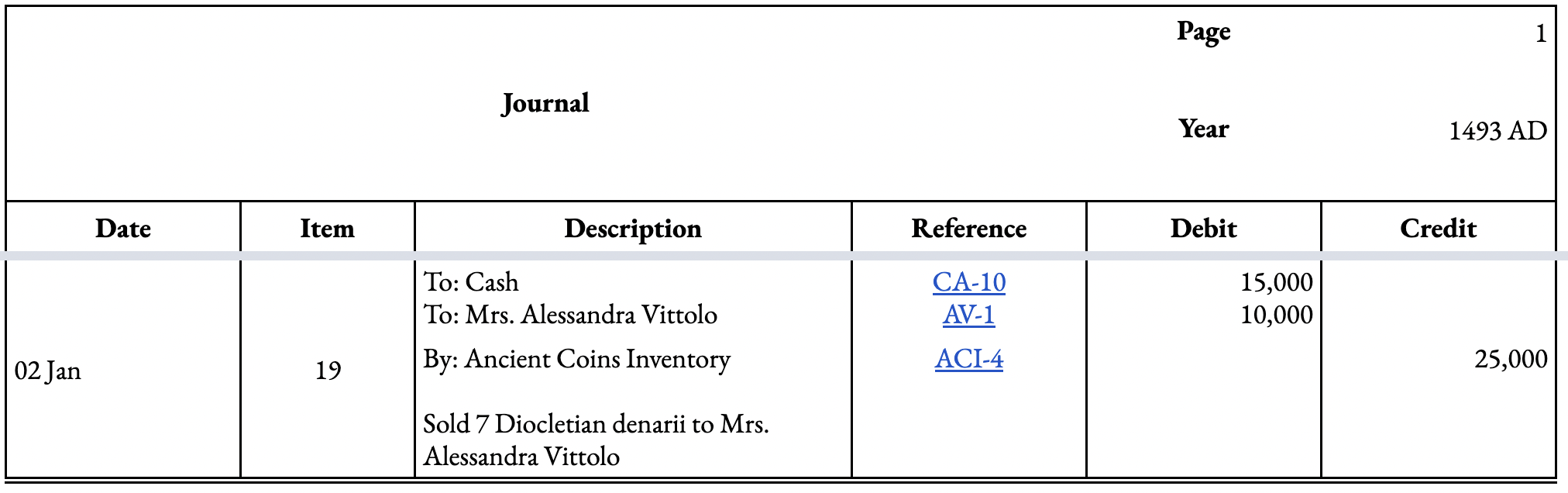
Task: Select 'By: Ancient Coins Inventory' line
Action: coord(577,358)
